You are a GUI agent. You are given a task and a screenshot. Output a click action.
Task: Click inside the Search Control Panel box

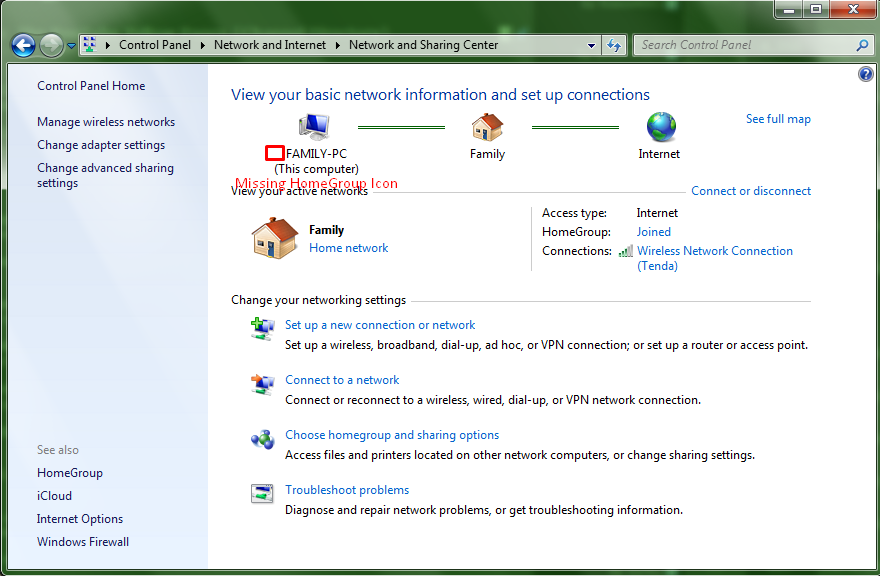(x=745, y=45)
